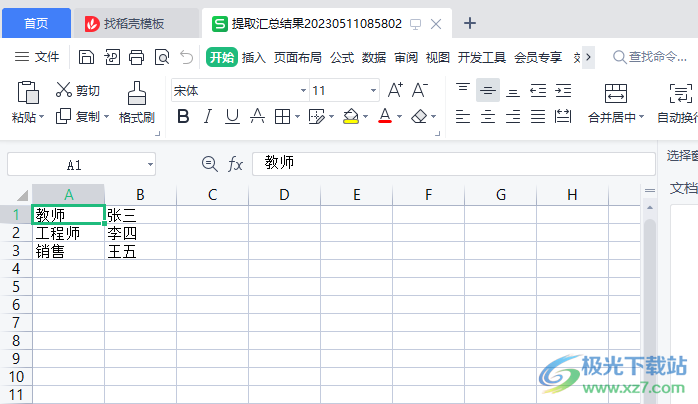Click column header D
The image size is (698, 404).
(x=284, y=195)
